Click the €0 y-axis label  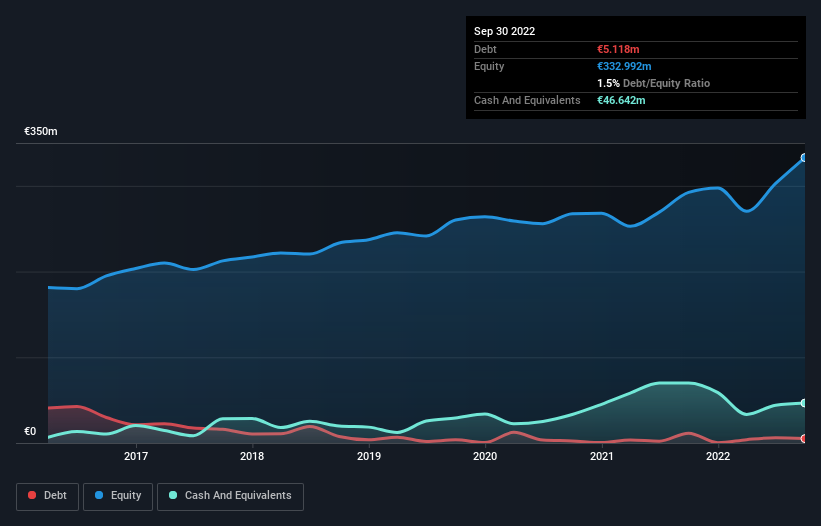(30, 432)
